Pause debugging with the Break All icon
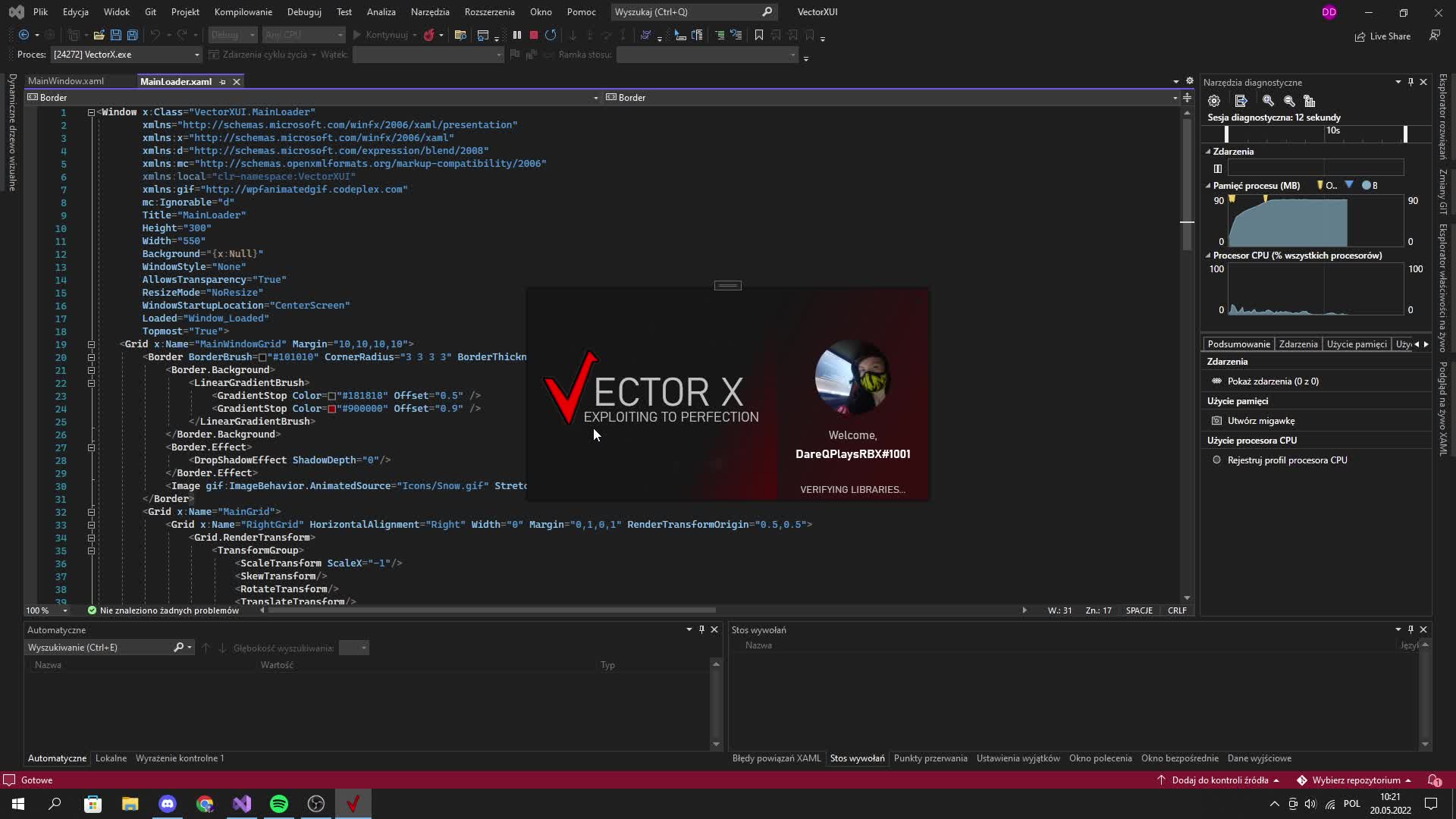Viewport: 1456px width, 819px height. pyautogui.click(x=517, y=35)
